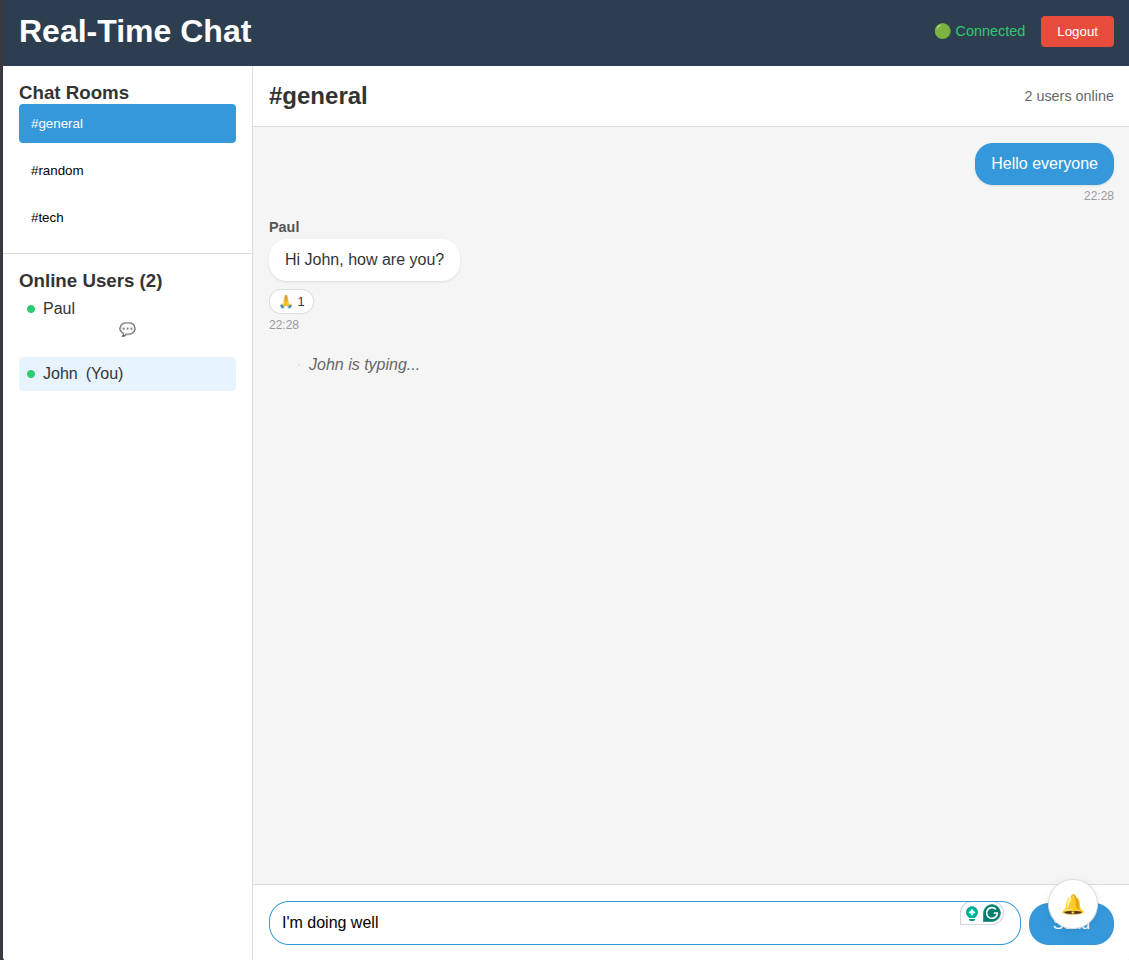Click the green Connected status dot

coord(941,31)
